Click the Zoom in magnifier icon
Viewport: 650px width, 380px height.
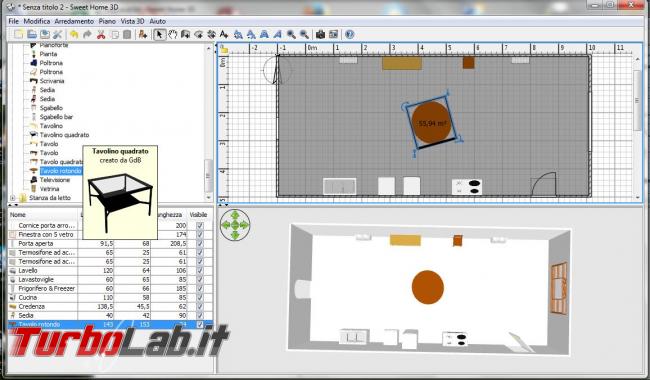click(291, 34)
